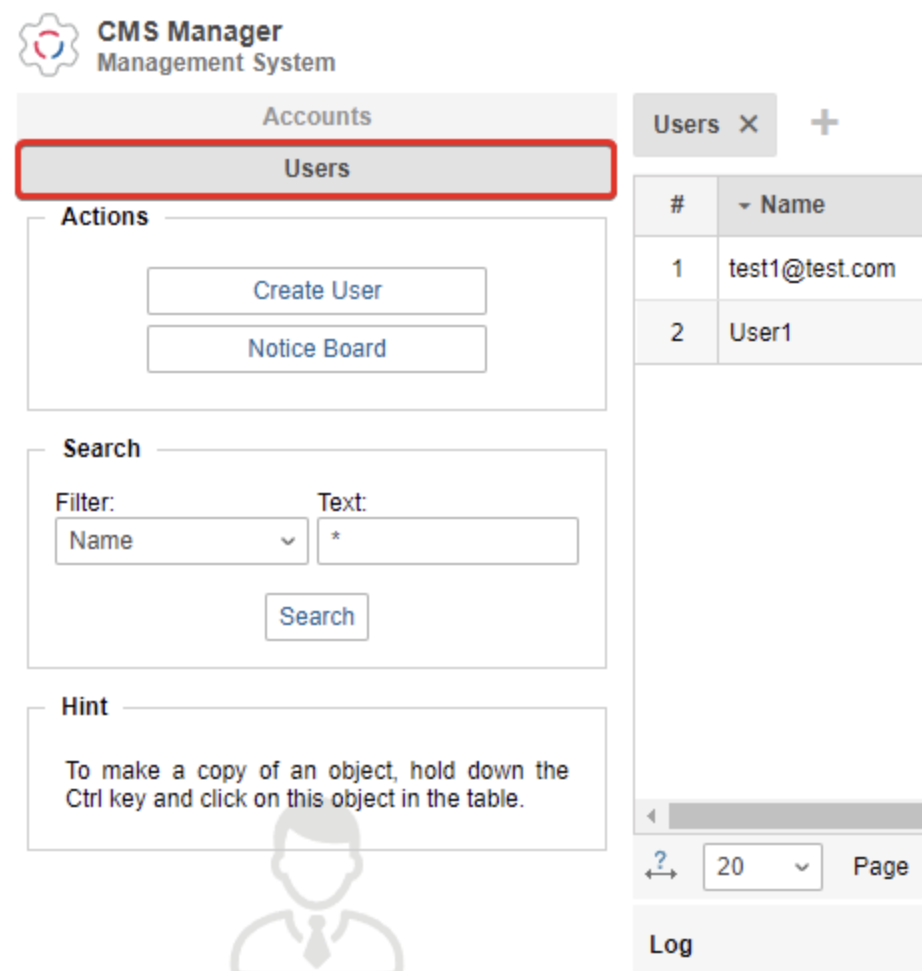The height and width of the screenshot is (971, 922).
Task: Add a new tab with plus icon
Action: pyautogui.click(x=824, y=122)
